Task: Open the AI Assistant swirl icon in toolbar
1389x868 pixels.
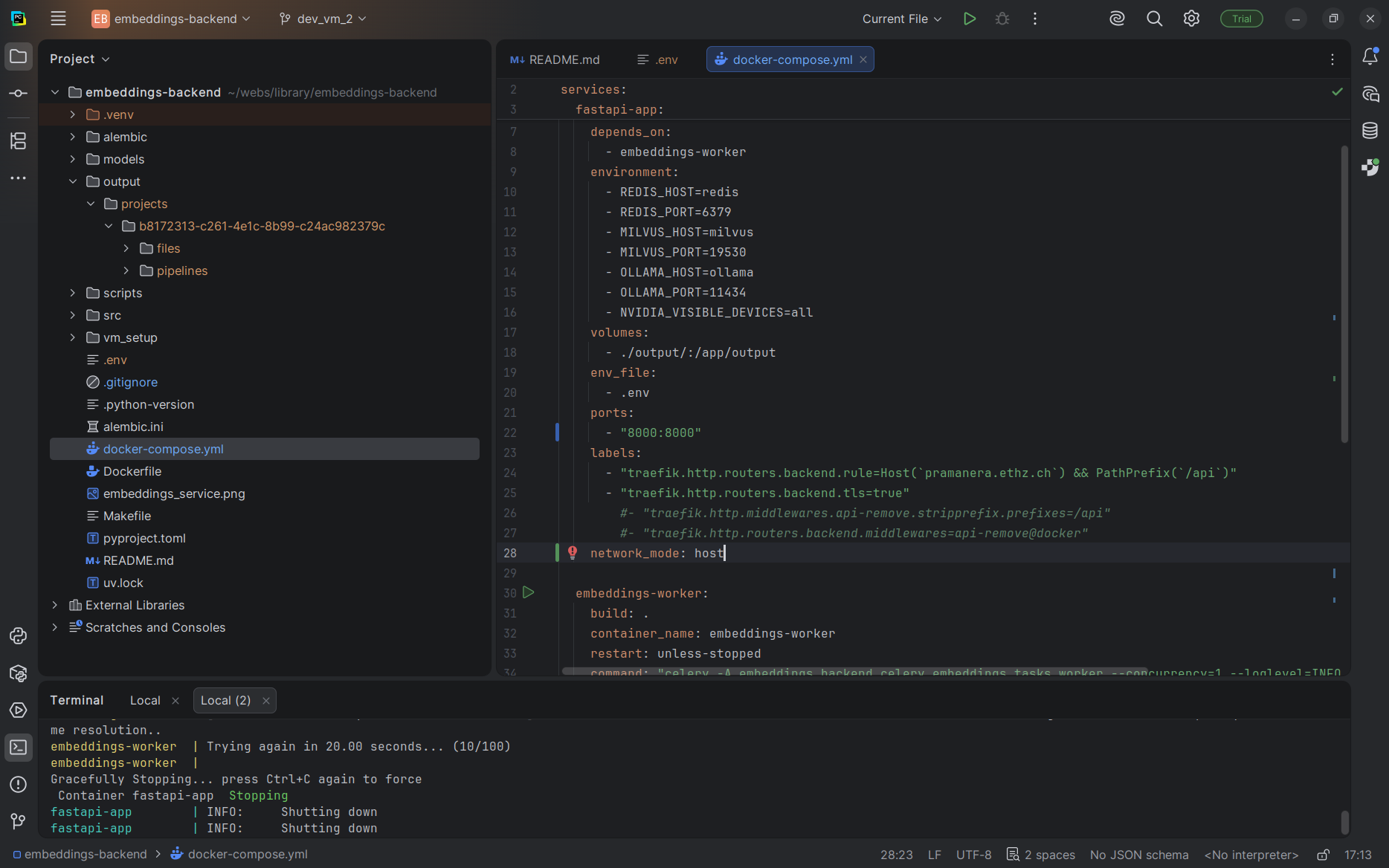Action: click(1117, 19)
